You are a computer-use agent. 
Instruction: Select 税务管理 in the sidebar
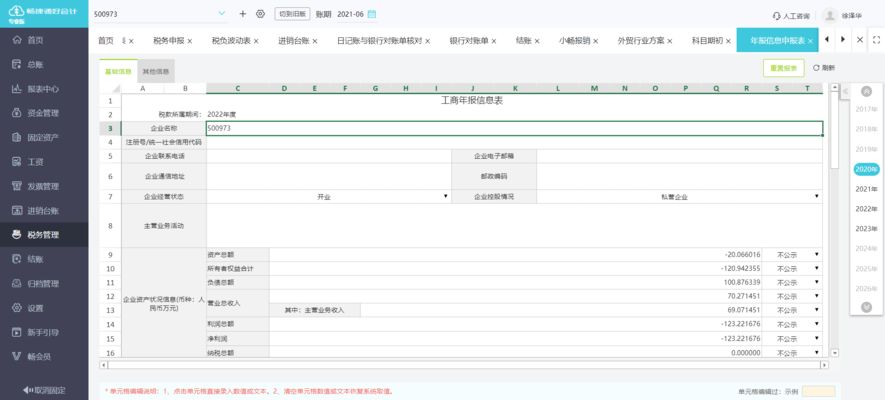tap(44, 235)
